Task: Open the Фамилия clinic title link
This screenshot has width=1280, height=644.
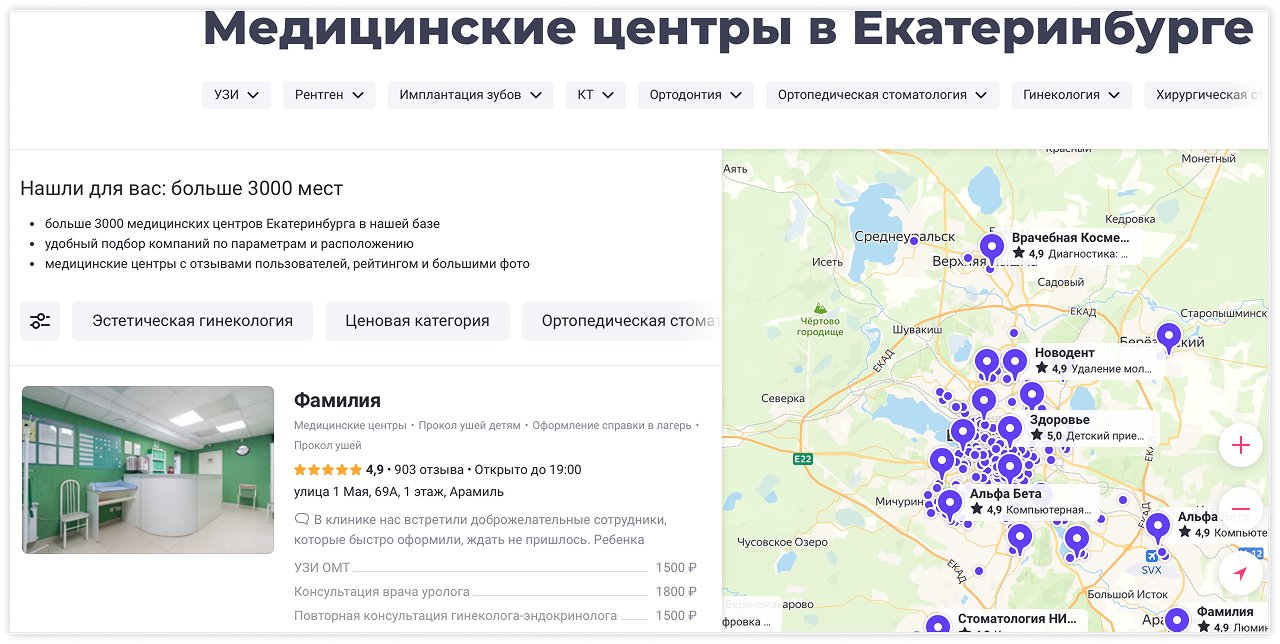Action: tap(337, 400)
